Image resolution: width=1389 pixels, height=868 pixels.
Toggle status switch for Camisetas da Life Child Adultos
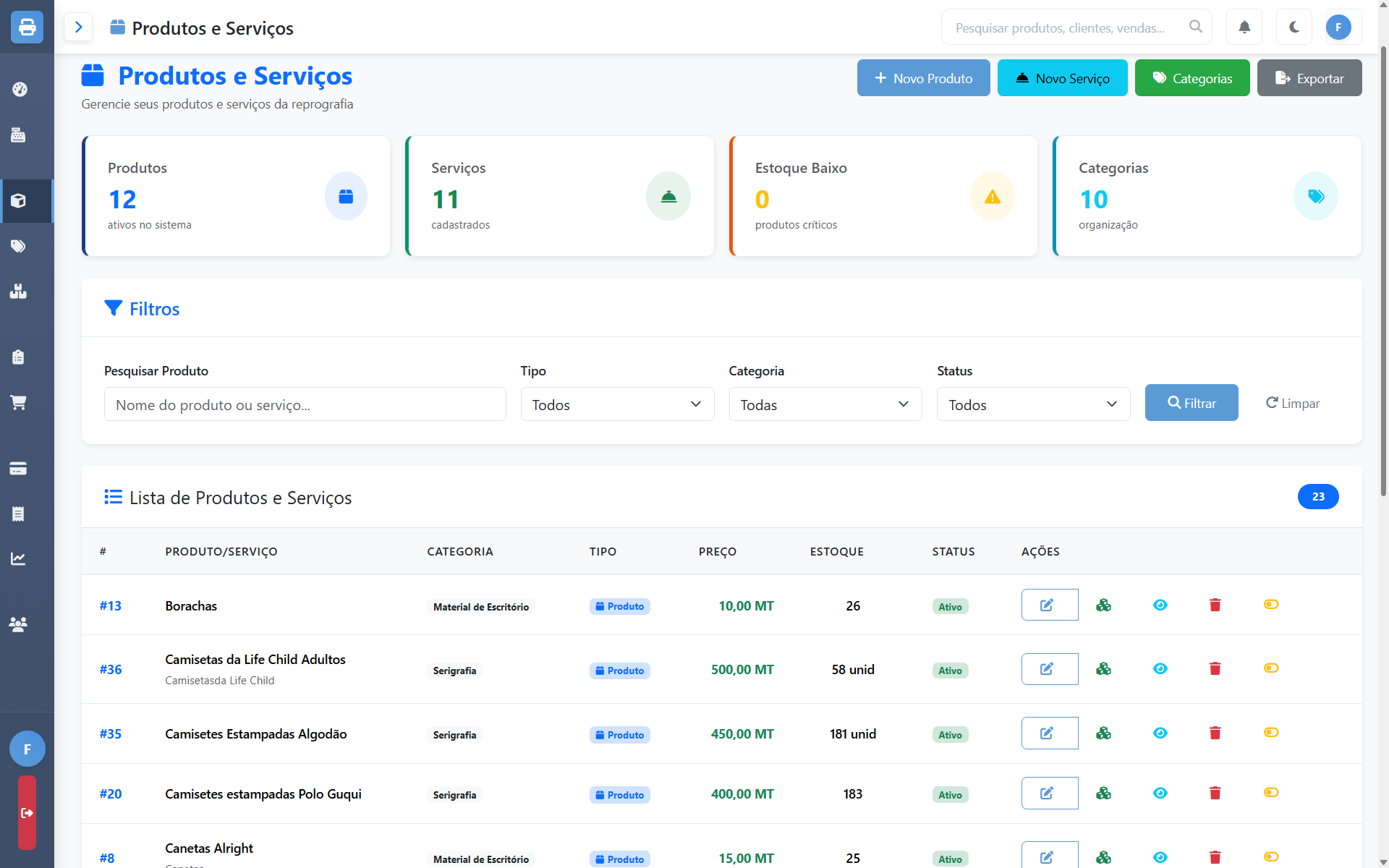(1270, 668)
